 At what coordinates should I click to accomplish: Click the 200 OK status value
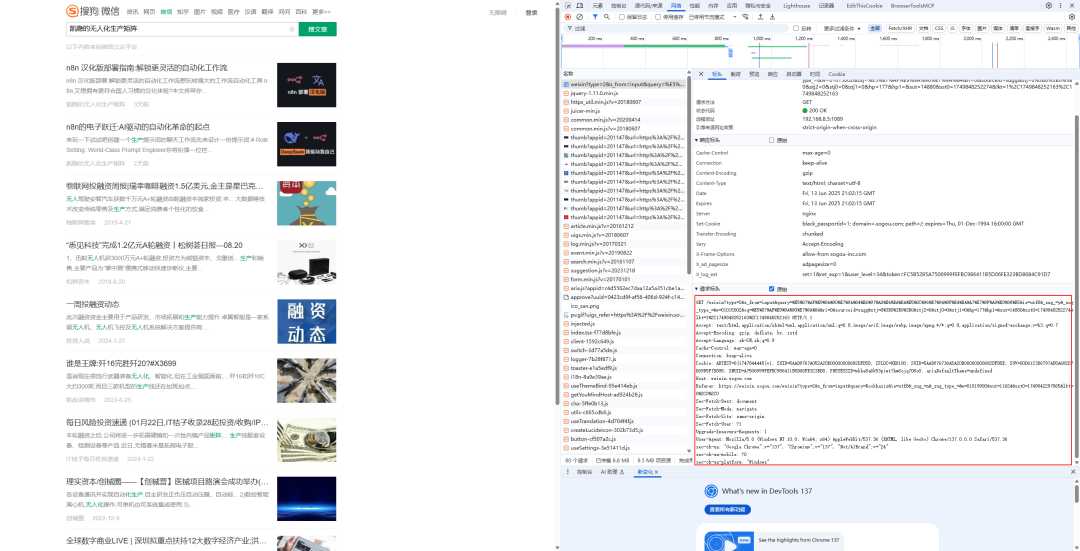coord(816,110)
